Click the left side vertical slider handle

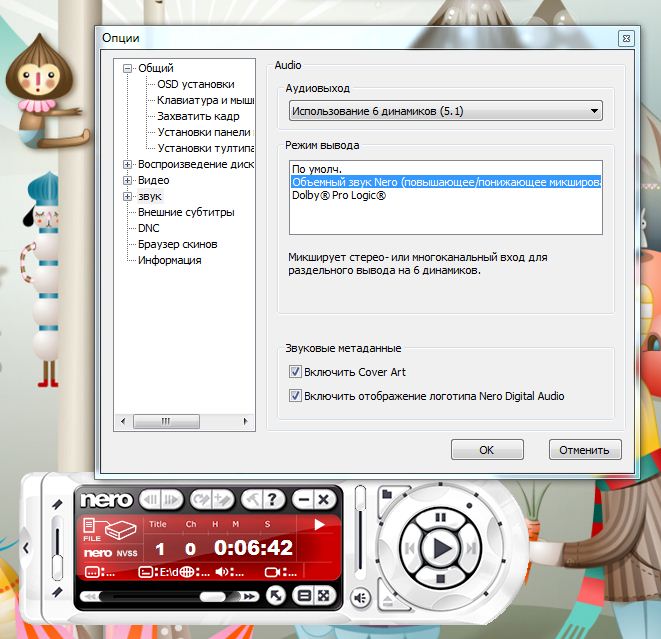point(57,567)
